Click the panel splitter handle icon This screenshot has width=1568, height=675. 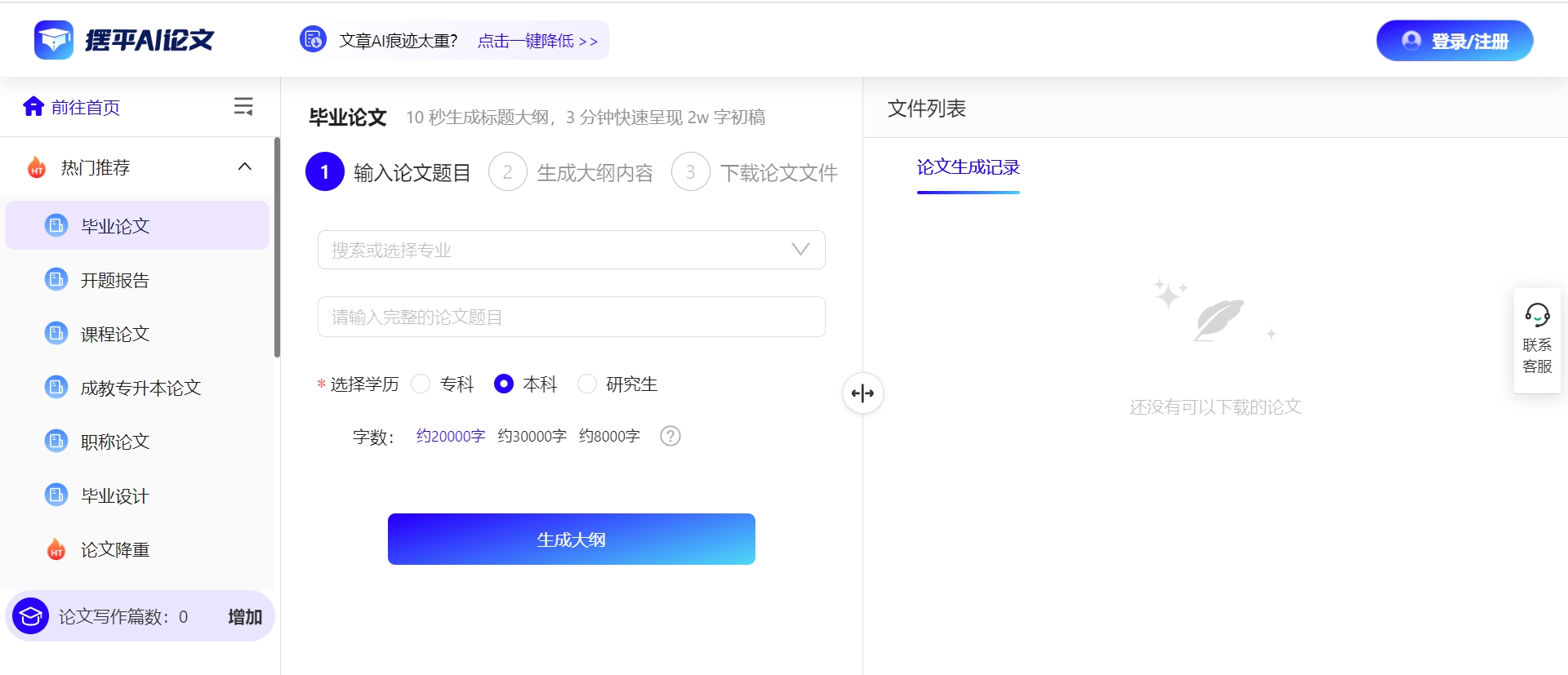[x=862, y=393]
